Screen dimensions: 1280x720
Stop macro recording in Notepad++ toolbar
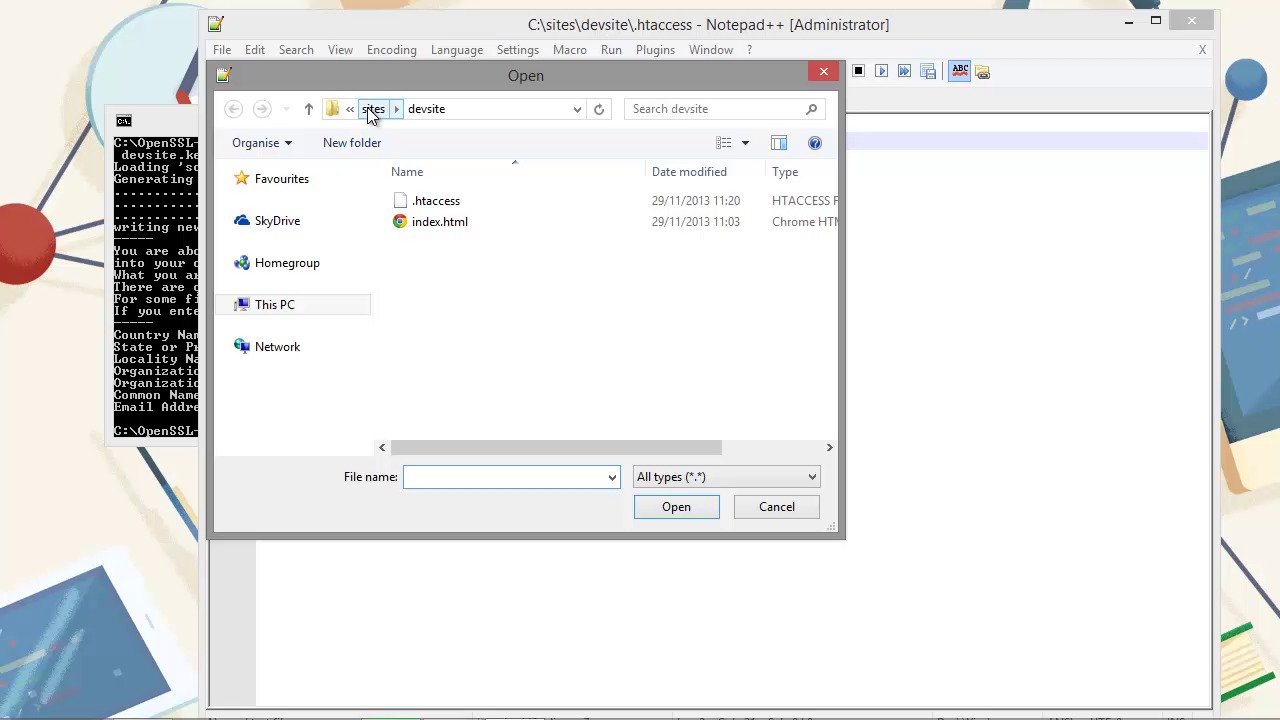pyautogui.click(x=858, y=71)
